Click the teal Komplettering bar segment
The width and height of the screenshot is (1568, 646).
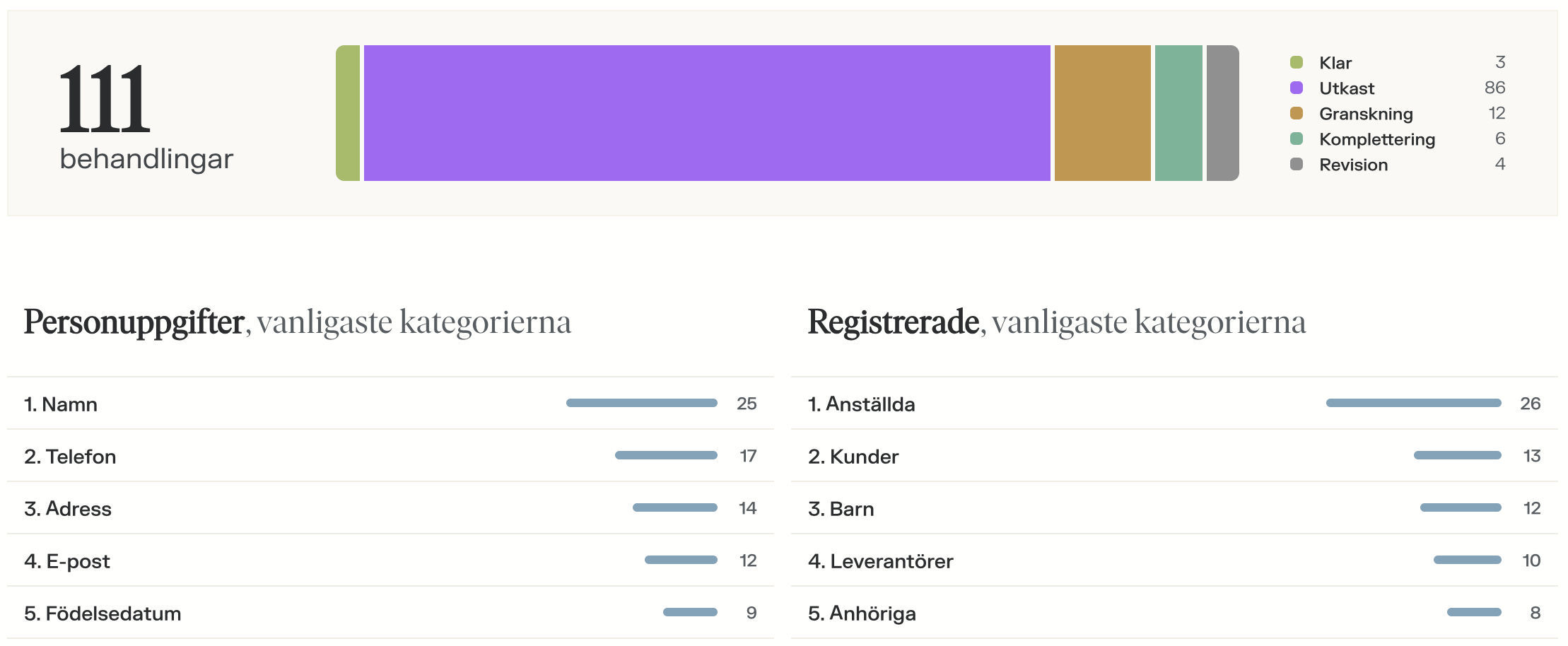pyautogui.click(x=1178, y=113)
